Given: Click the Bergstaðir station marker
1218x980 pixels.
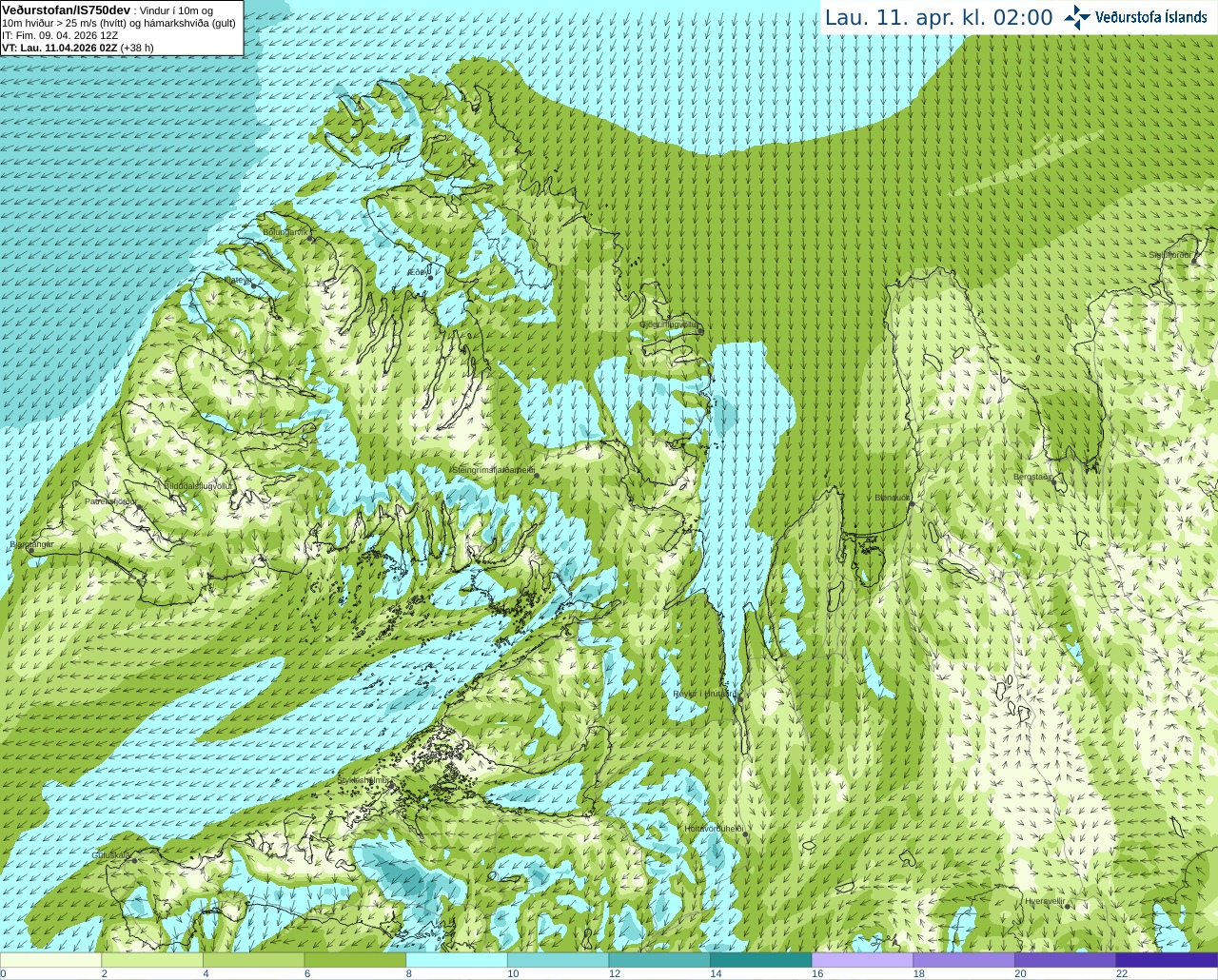Looking at the screenshot, I should pos(1054,482).
